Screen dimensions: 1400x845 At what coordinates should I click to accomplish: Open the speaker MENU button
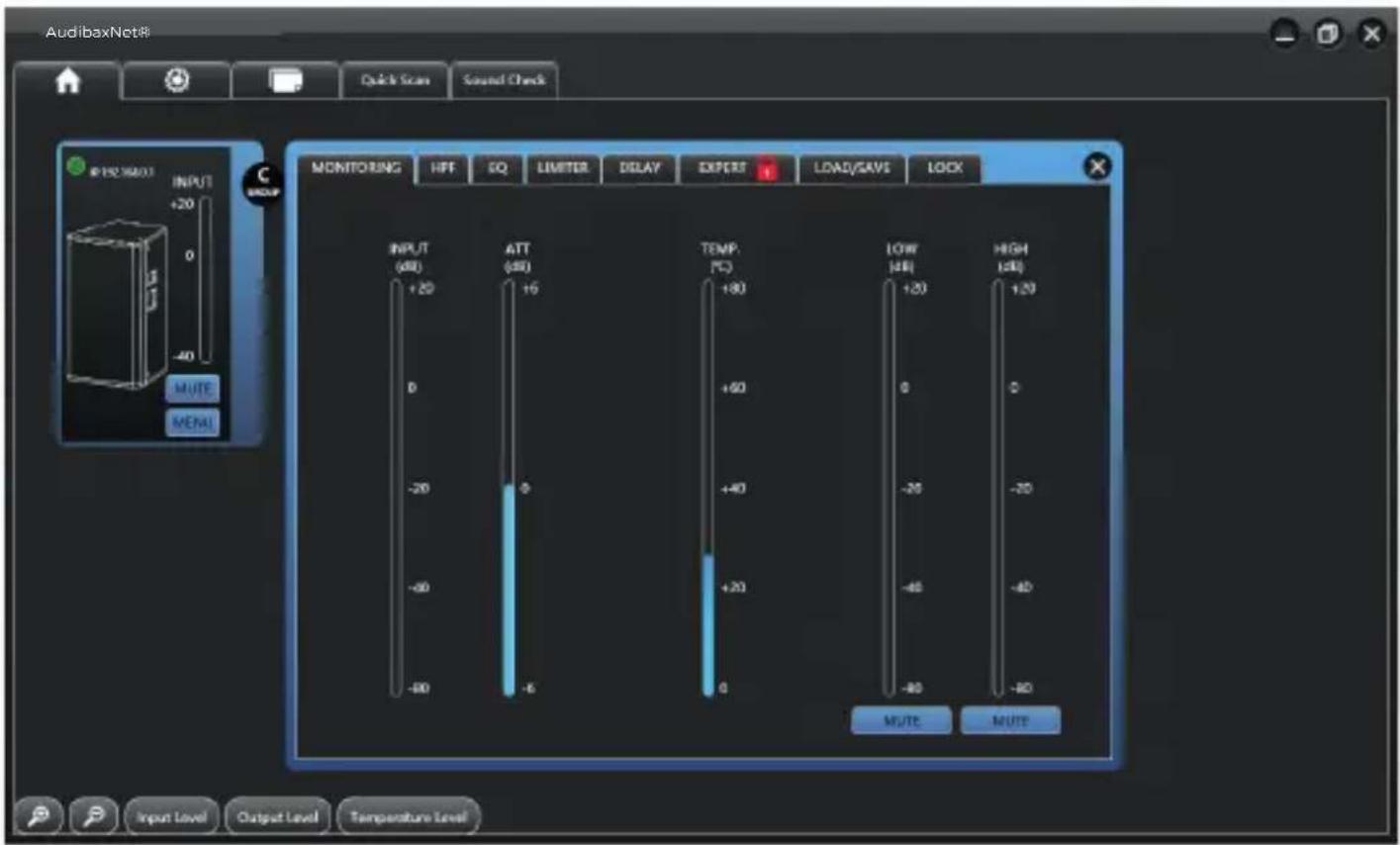coord(193,423)
